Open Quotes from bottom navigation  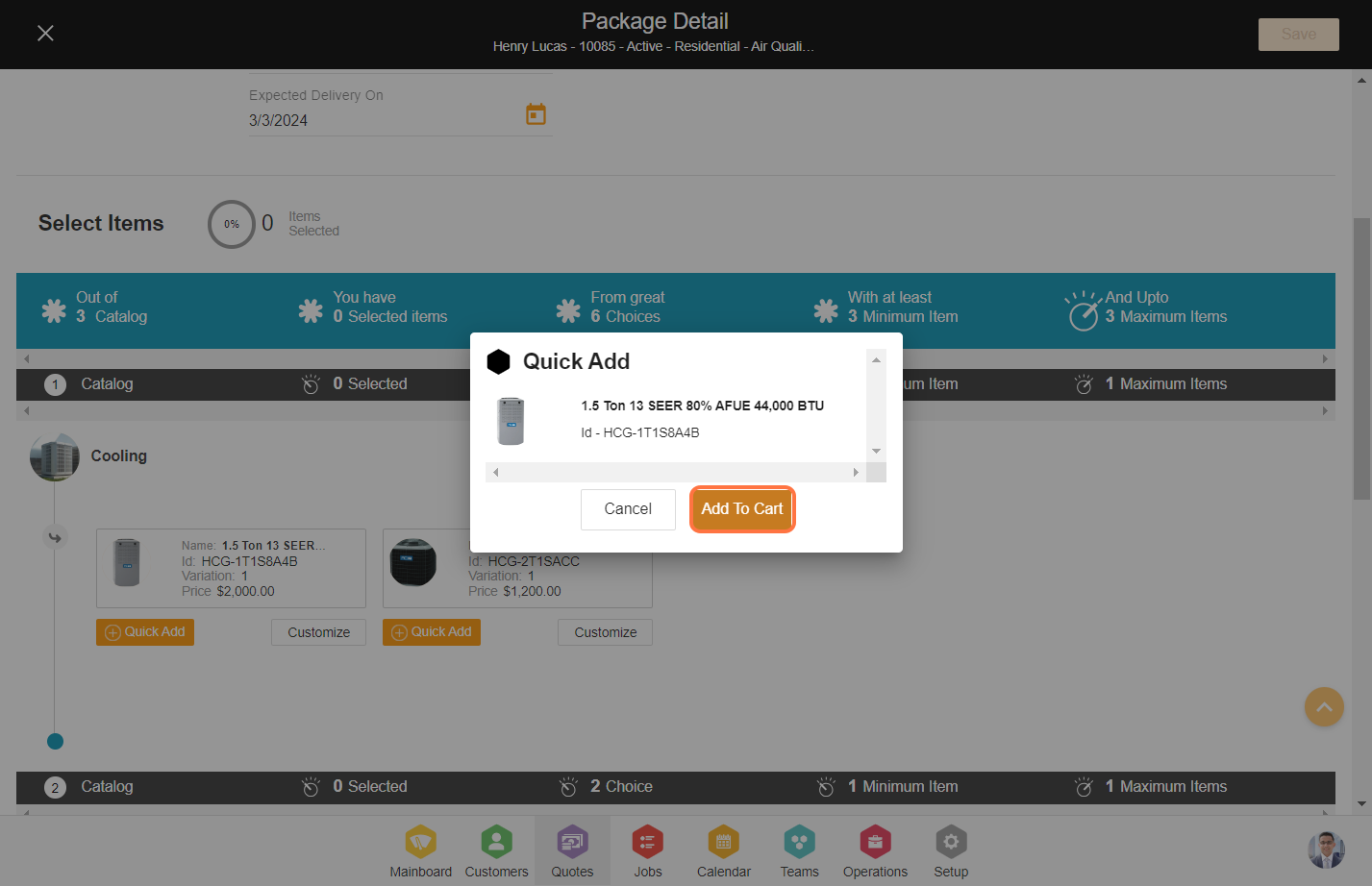pyautogui.click(x=572, y=851)
